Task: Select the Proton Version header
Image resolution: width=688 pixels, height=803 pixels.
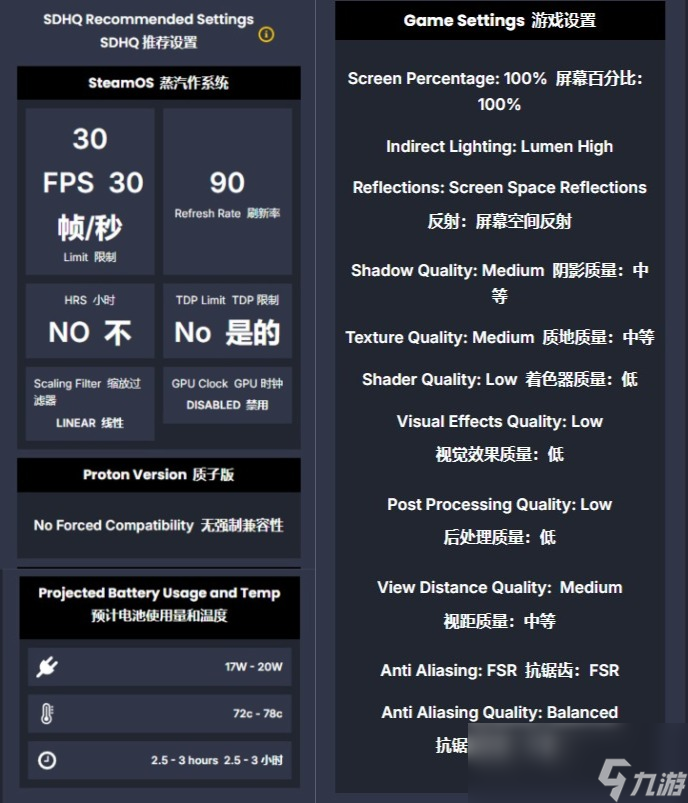Action: (x=158, y=474)
